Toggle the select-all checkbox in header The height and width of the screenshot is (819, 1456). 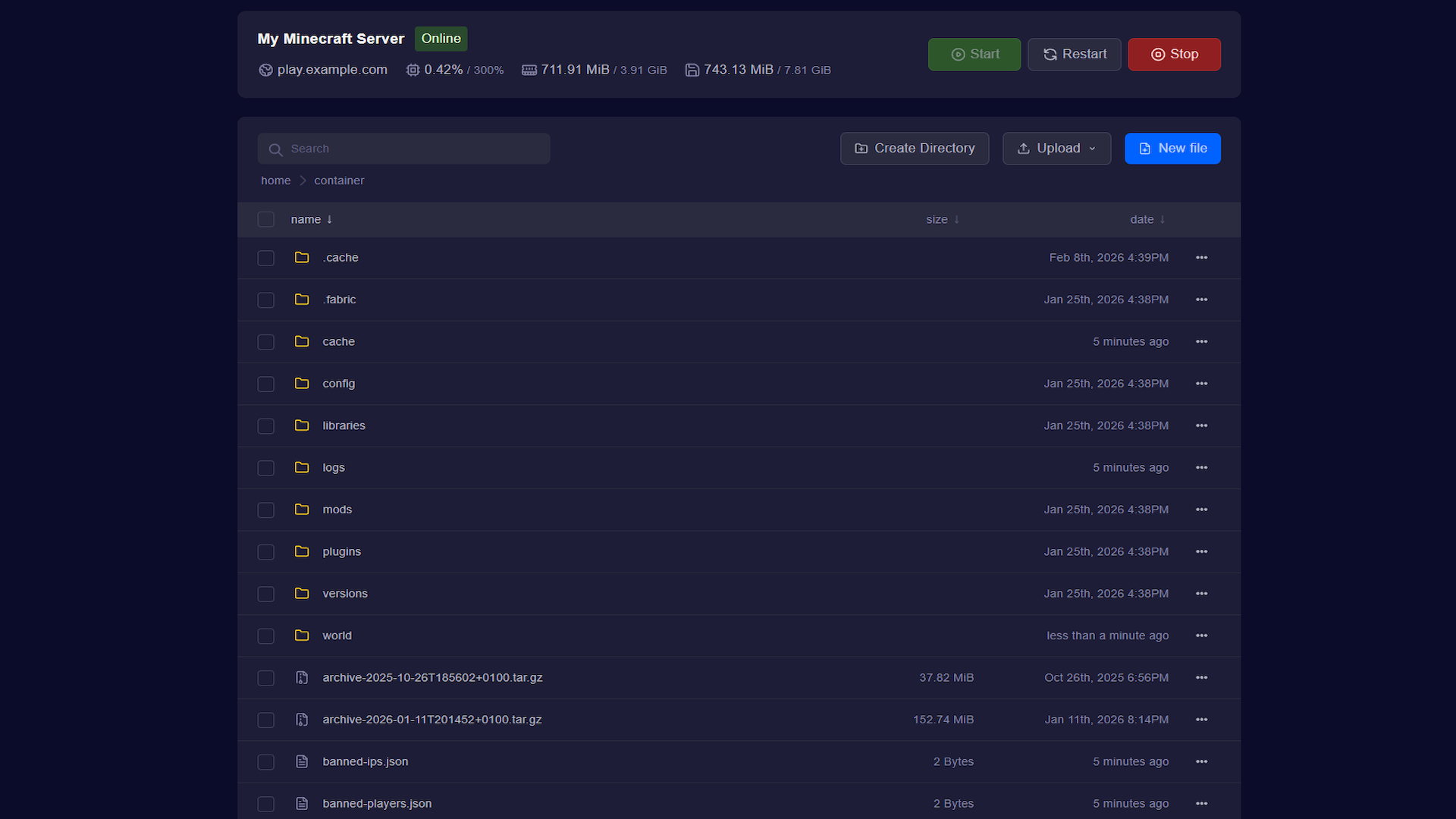coord(265,219)
